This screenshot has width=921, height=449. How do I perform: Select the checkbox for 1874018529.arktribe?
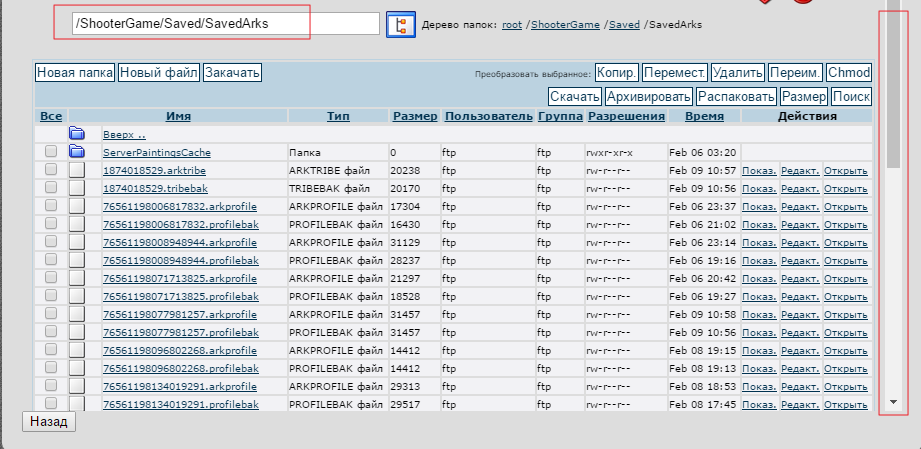coord(51,170)
